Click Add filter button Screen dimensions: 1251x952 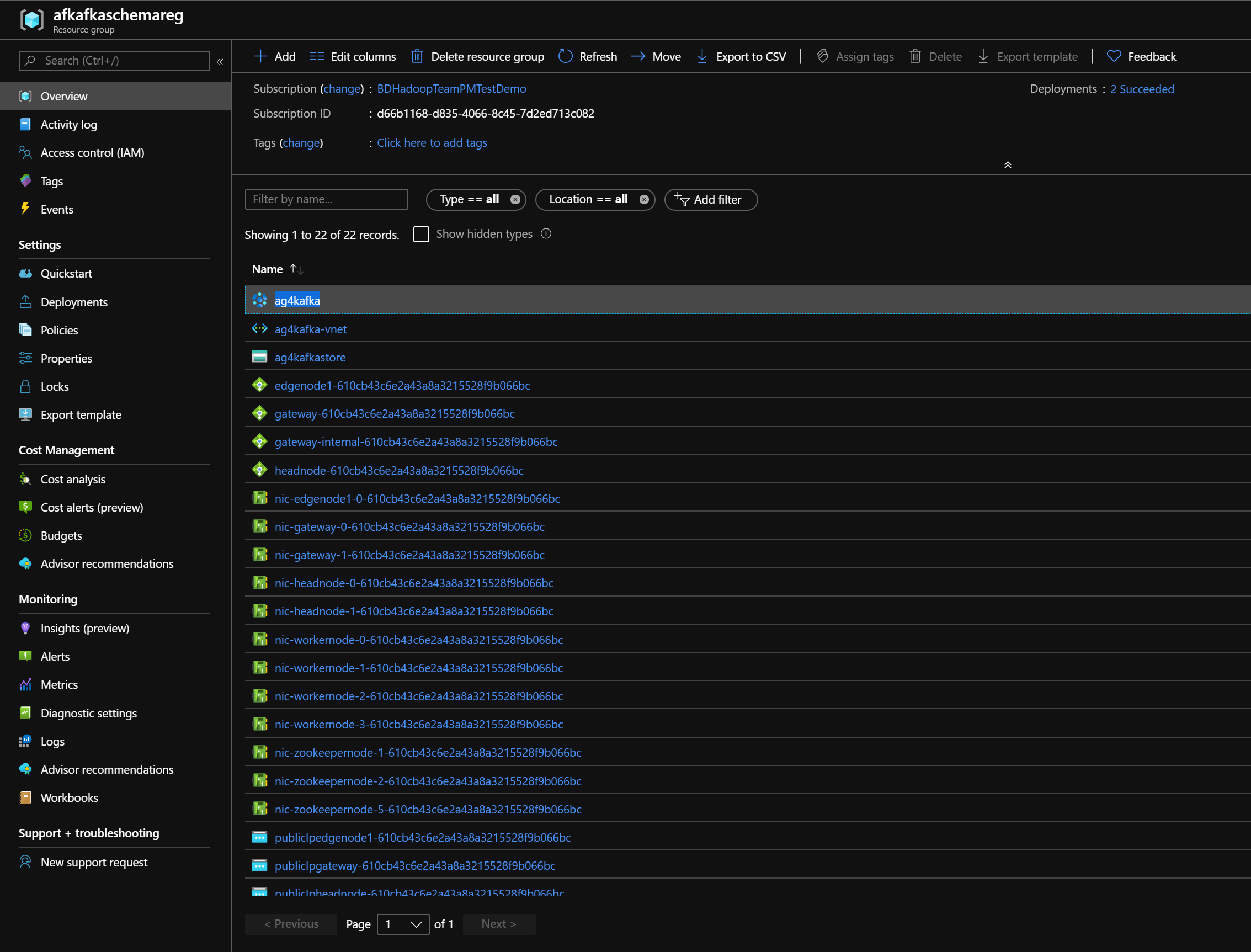(x=711, y=199)
